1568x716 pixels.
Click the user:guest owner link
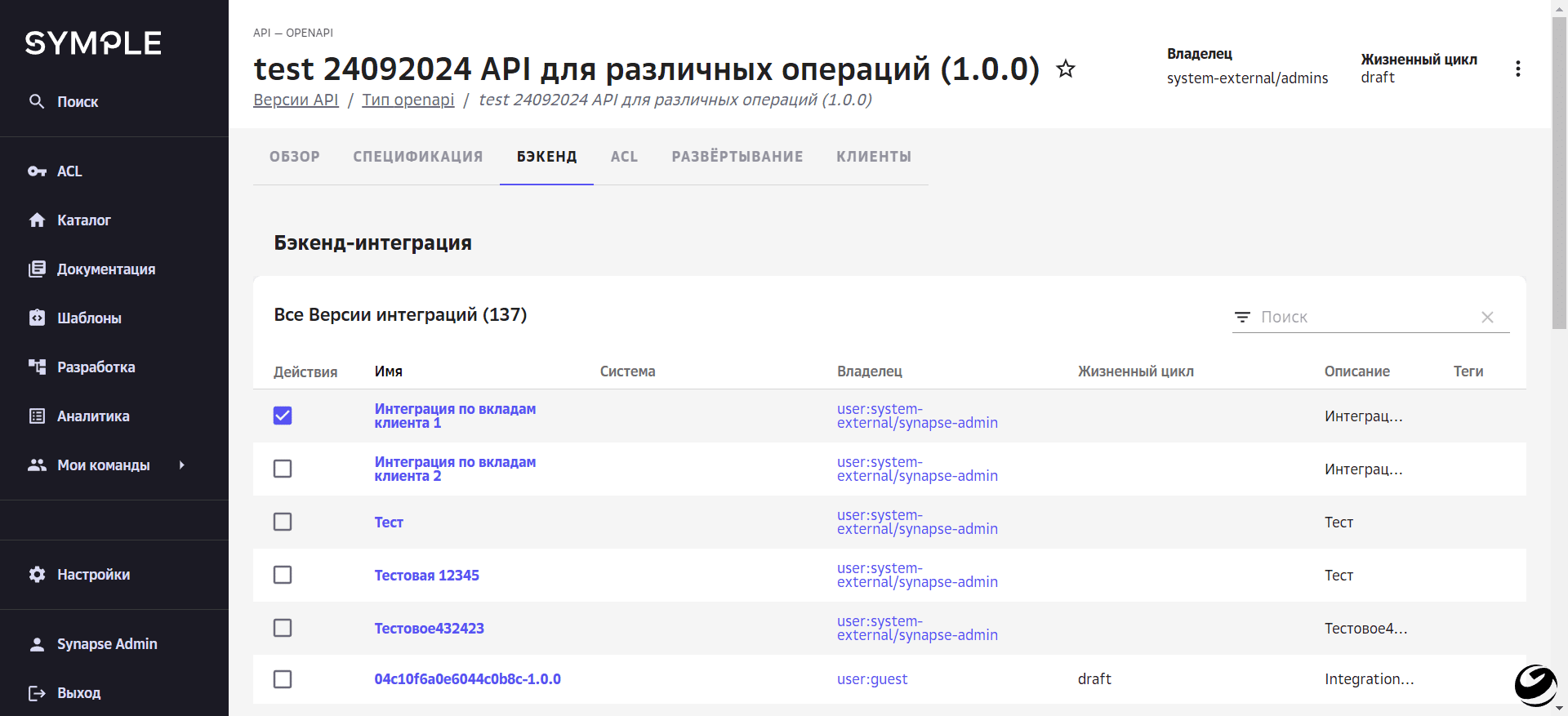[872, 679]
